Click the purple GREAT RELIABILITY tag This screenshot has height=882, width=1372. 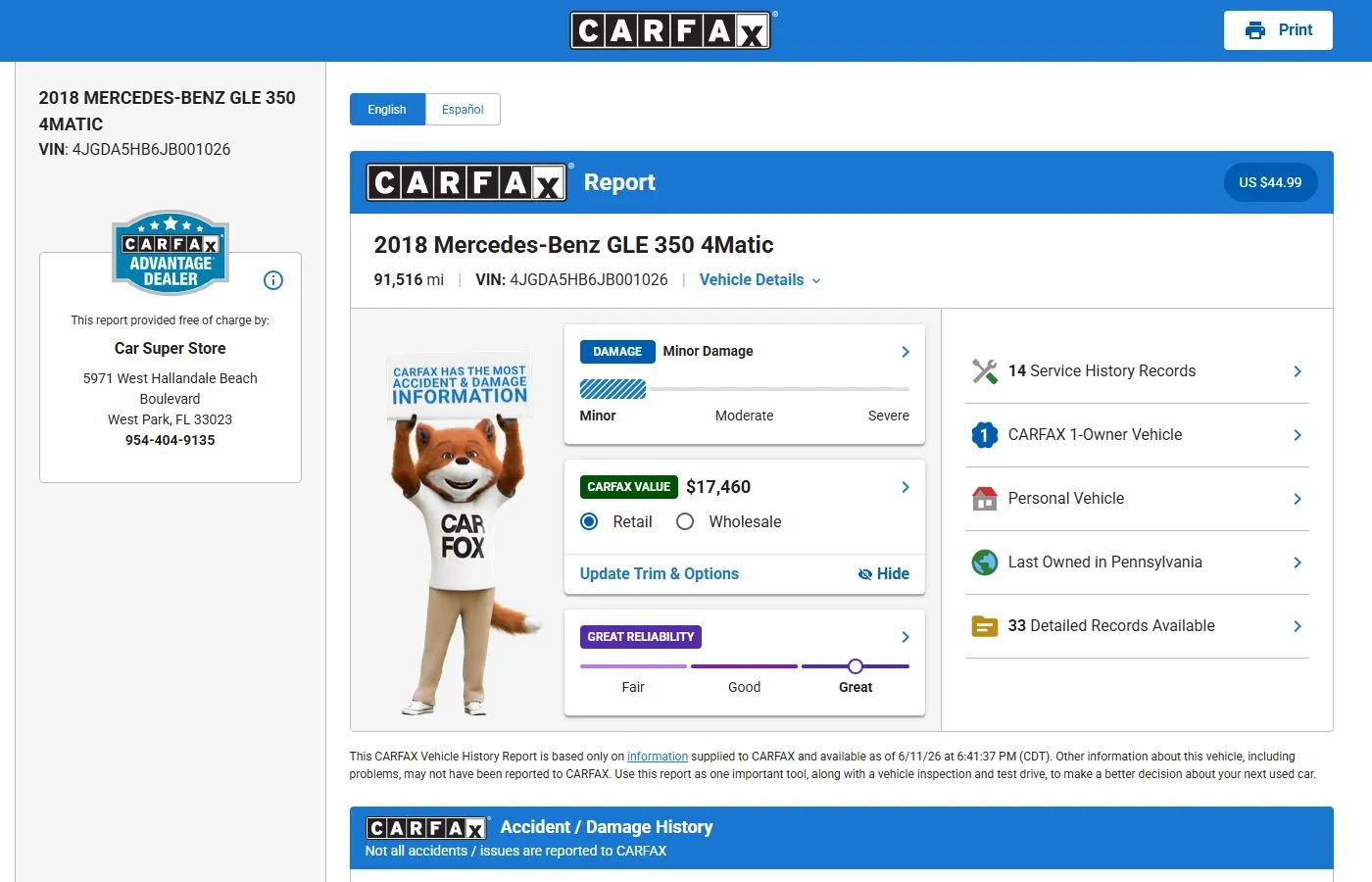[641, 637]
